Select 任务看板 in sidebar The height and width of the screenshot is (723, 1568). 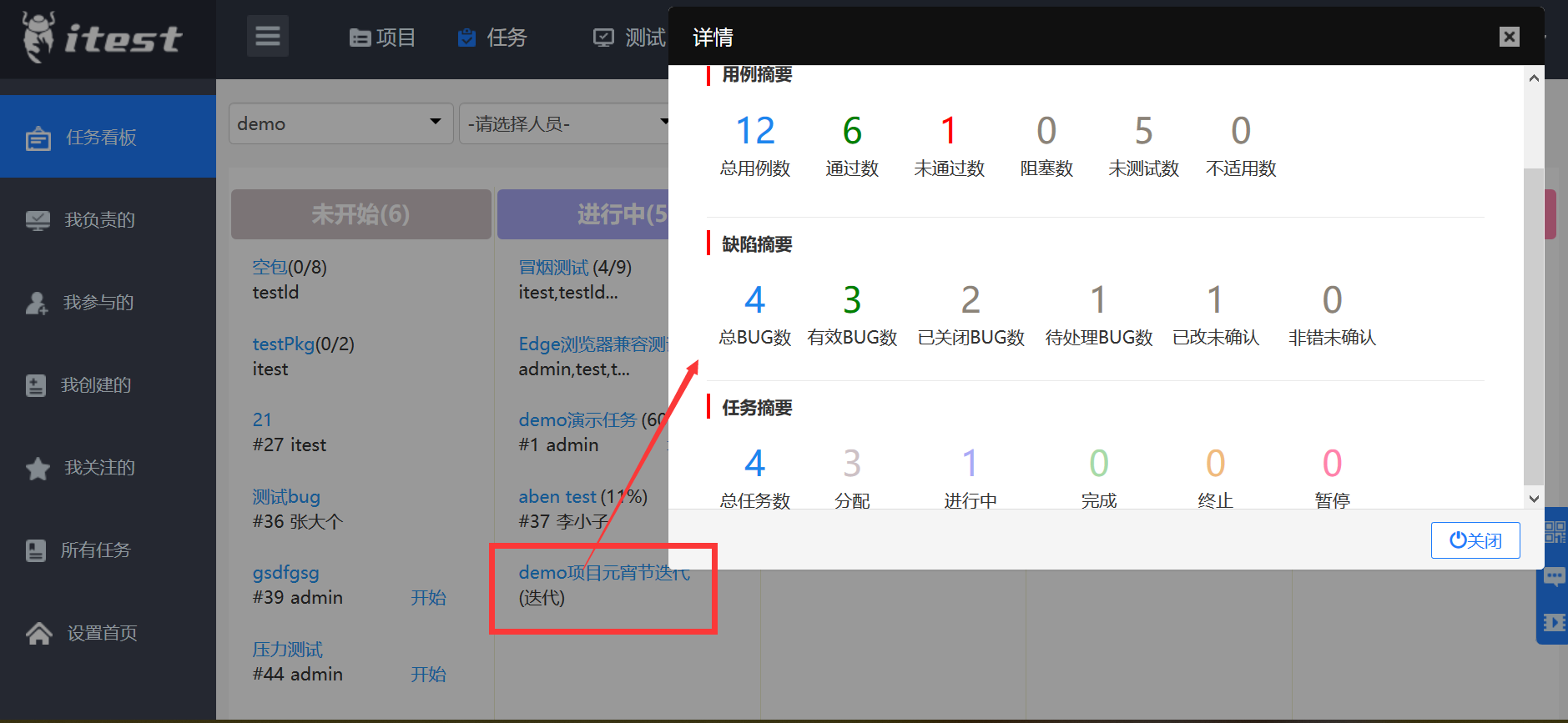tap(108, 137)
